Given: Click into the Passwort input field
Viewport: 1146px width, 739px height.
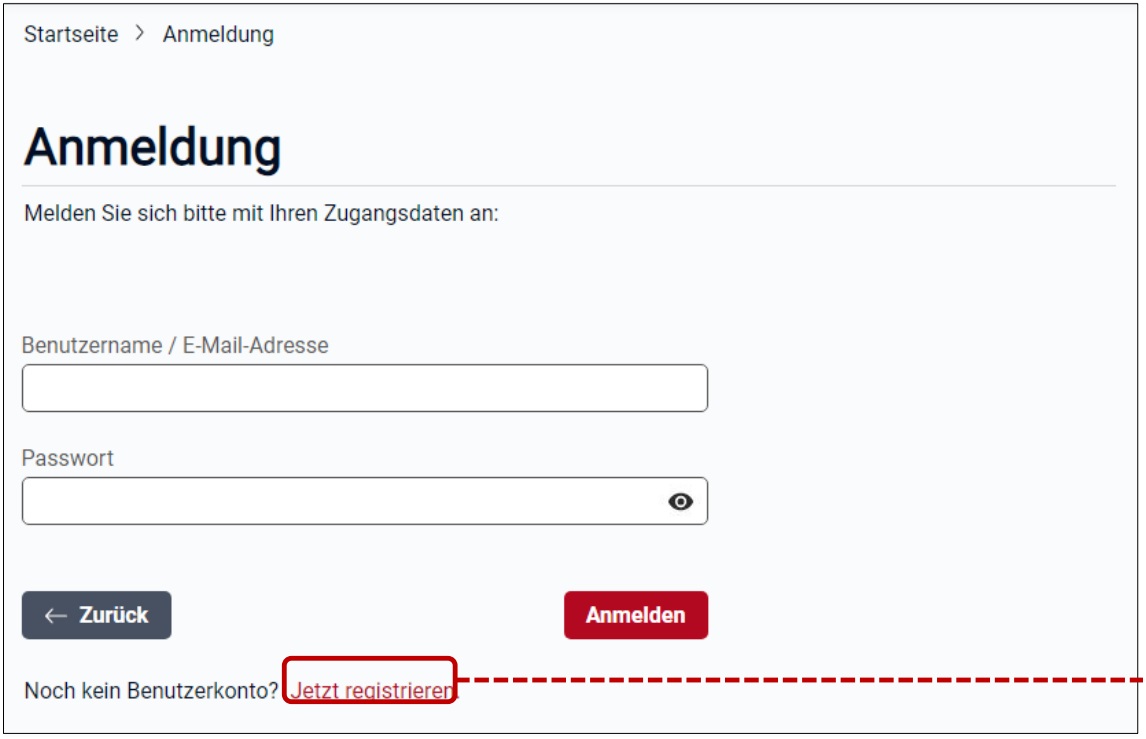Looking at the screenshot, I should [x=340, y=501].
